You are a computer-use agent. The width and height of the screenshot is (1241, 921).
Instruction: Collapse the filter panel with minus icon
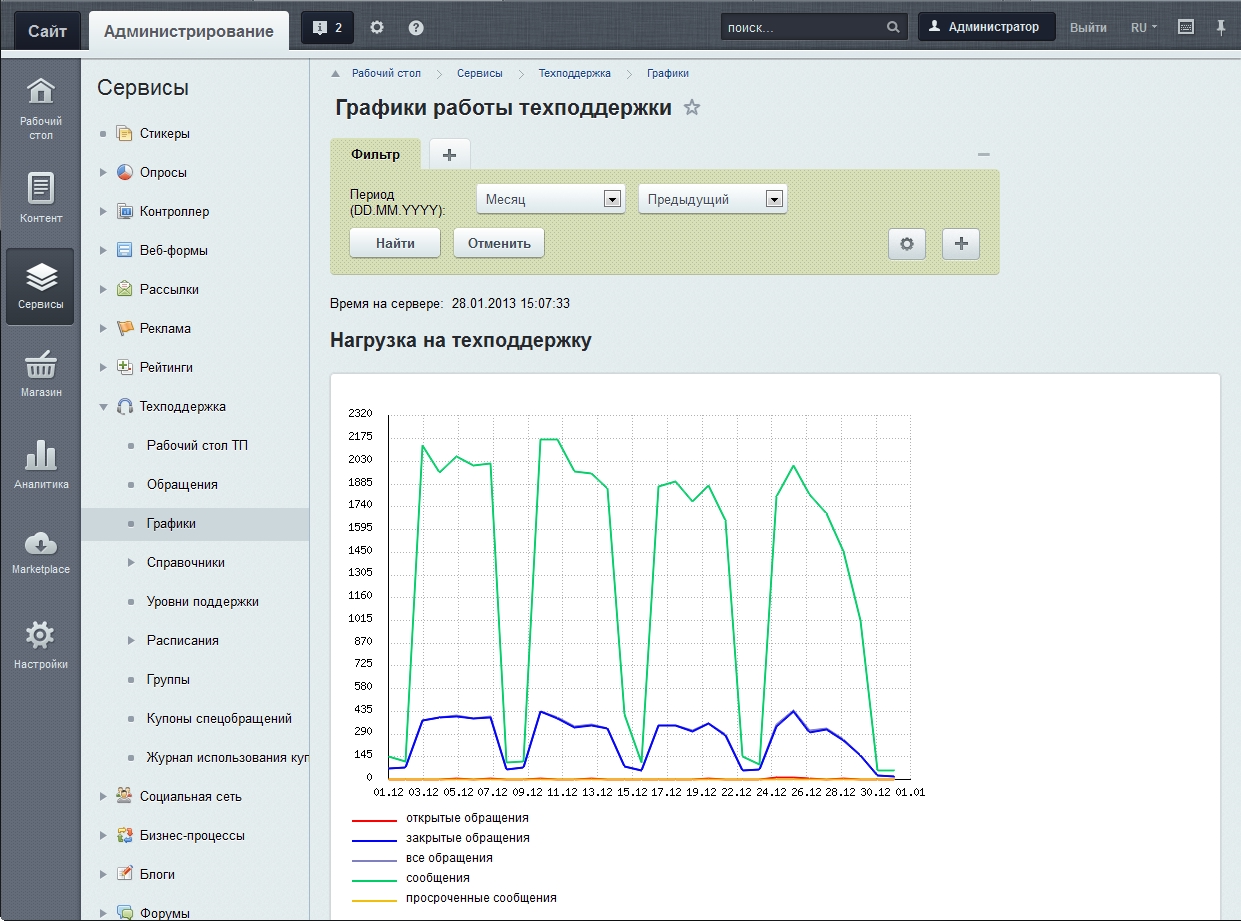click(x=983, y=154)
